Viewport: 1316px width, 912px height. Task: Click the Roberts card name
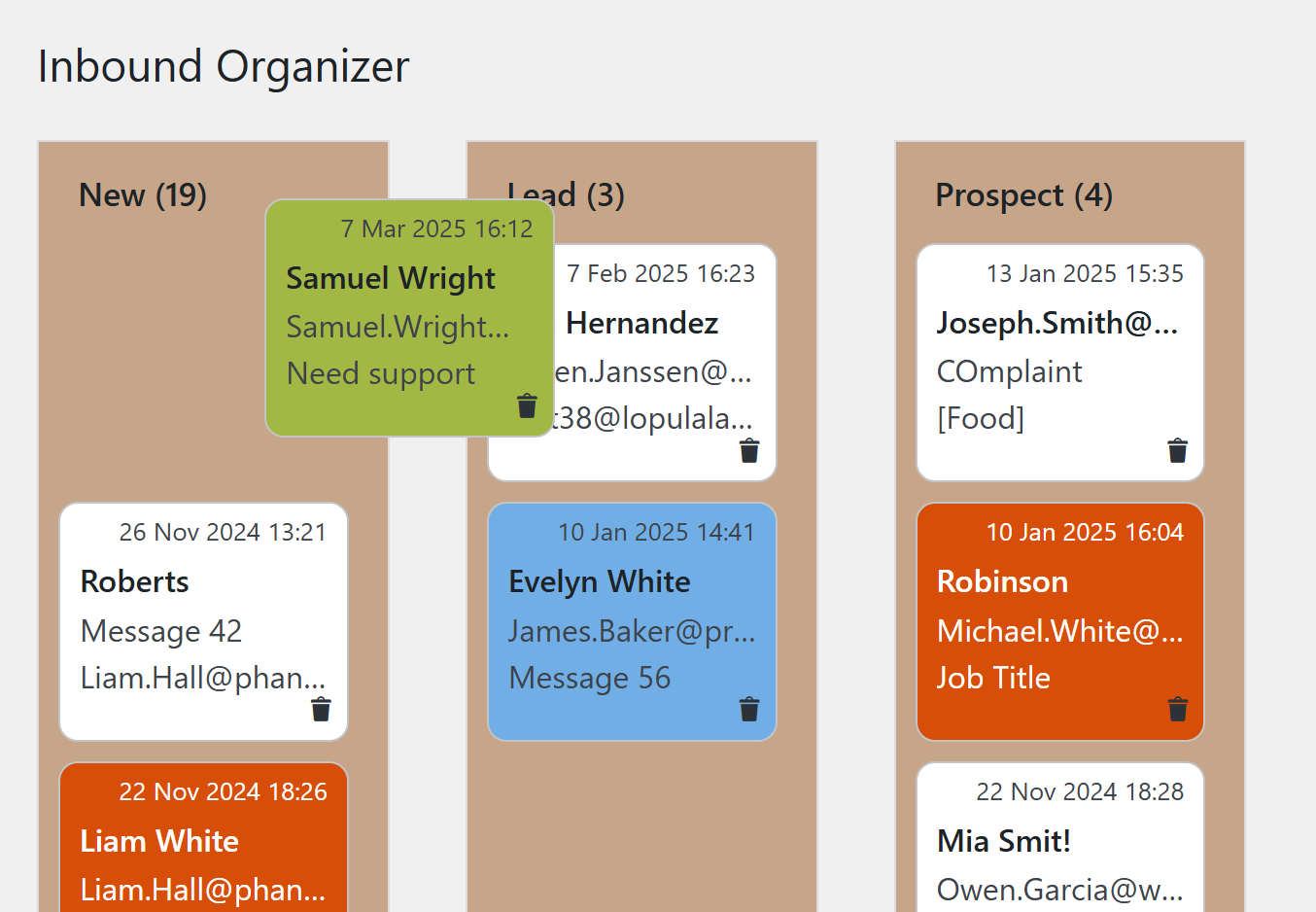point(135,581)
